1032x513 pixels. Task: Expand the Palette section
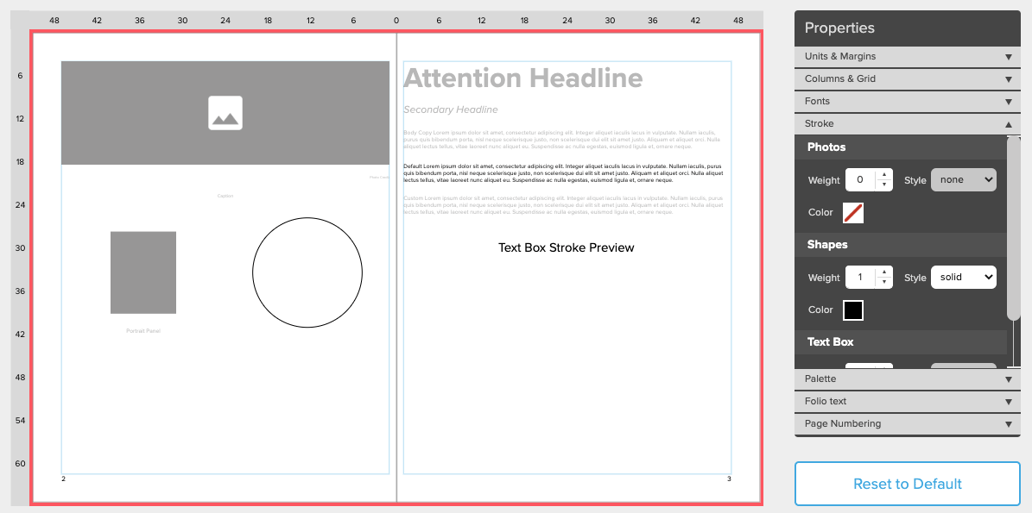click(907, 379)
